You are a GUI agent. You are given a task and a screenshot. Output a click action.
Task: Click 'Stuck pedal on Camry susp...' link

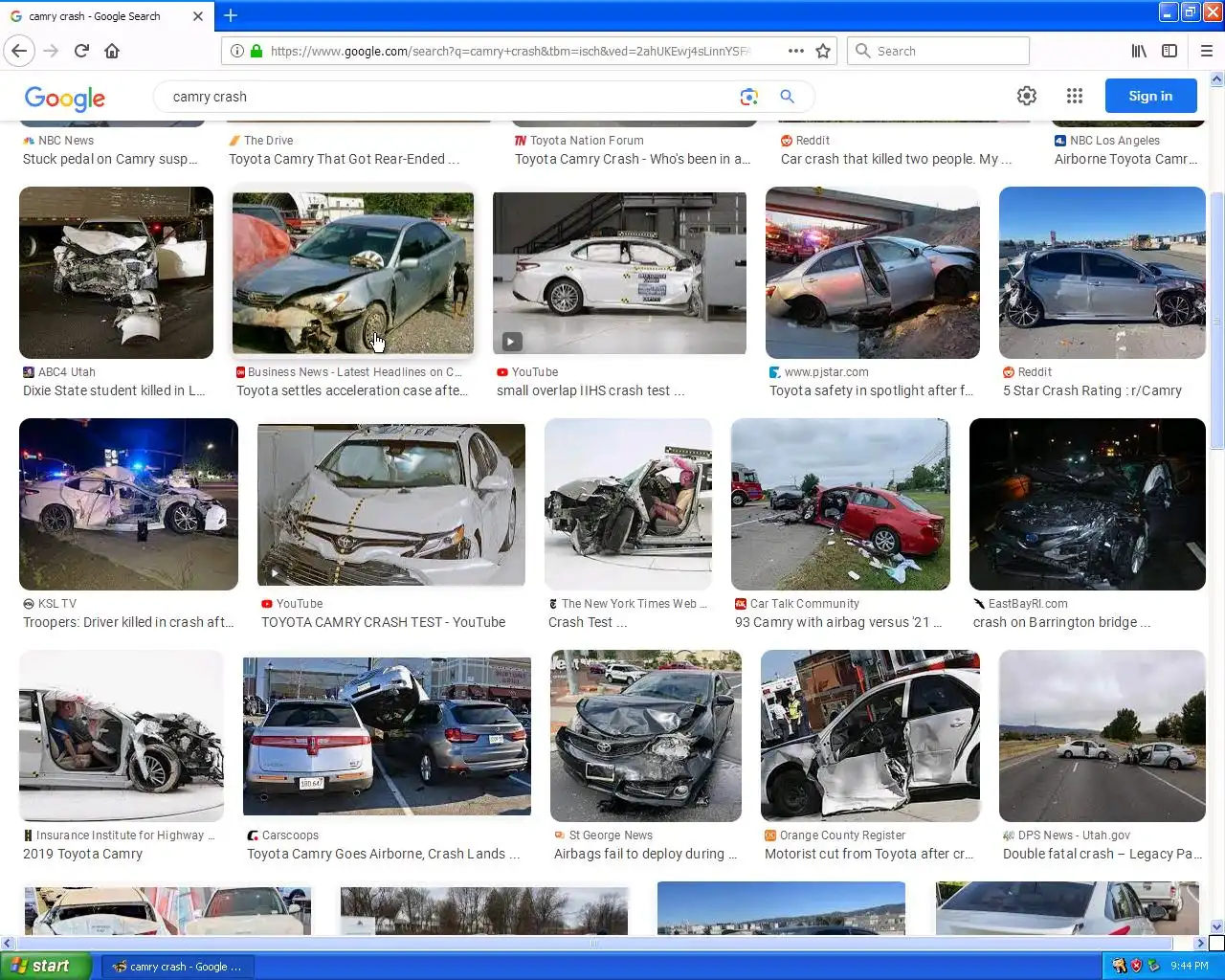coord(110,159)
